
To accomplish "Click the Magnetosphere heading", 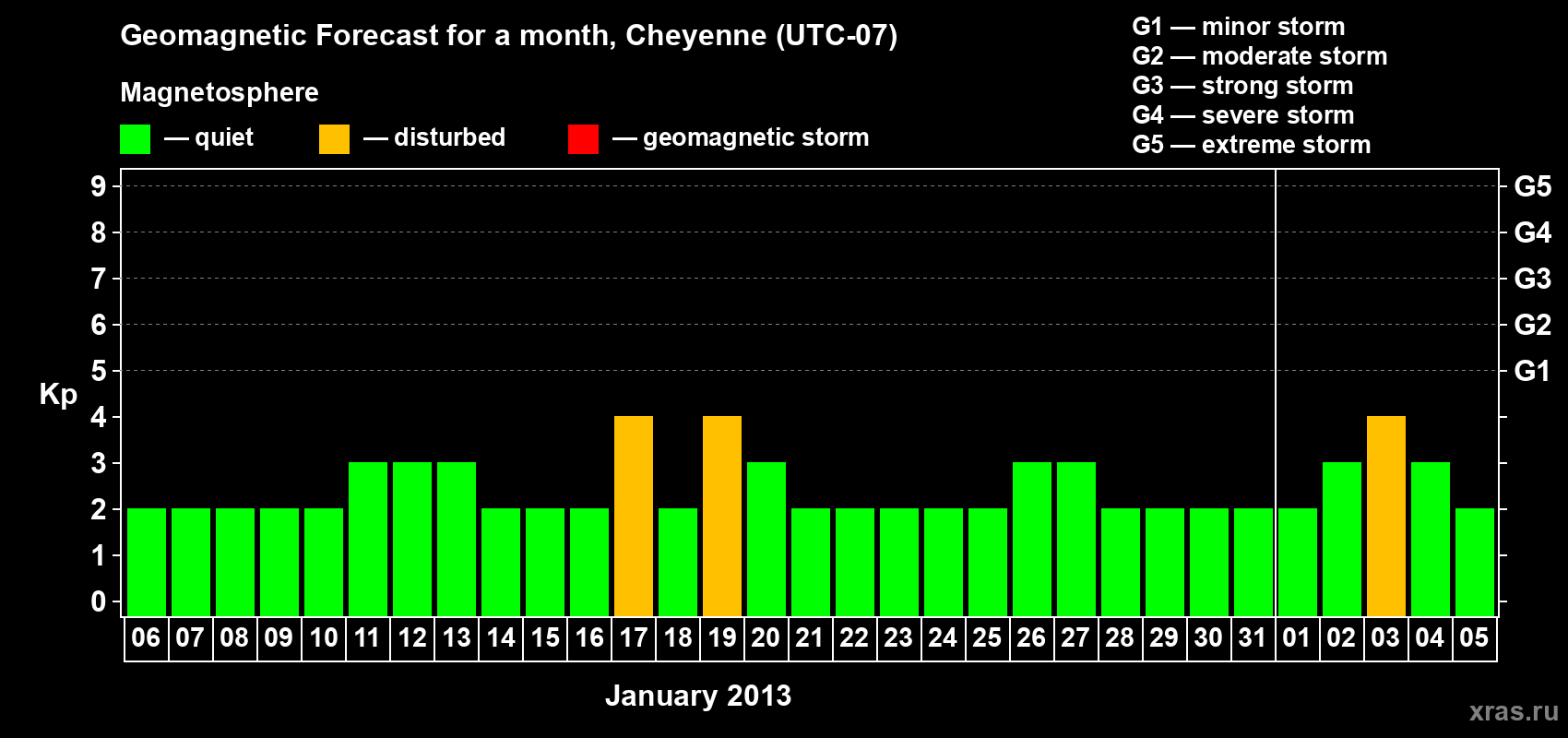I will (220, 92).
